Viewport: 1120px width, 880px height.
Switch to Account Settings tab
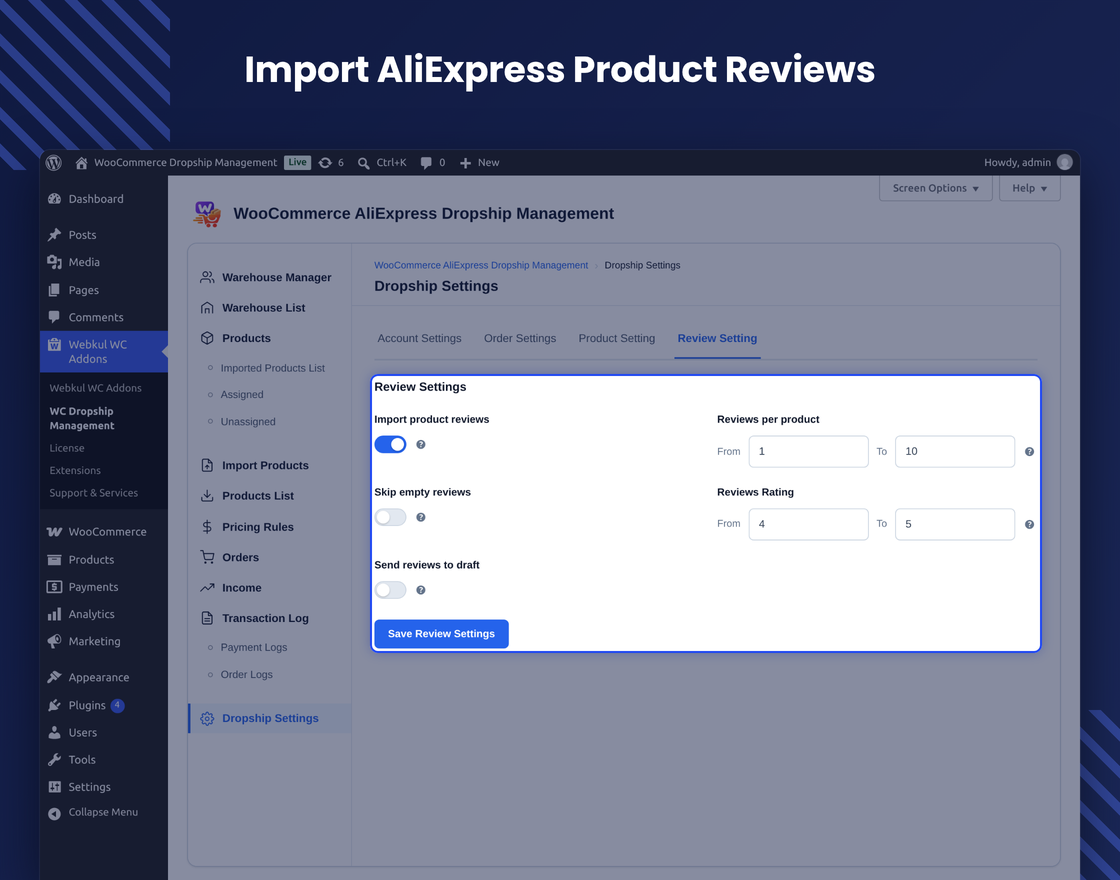click(x=419, y=339)
